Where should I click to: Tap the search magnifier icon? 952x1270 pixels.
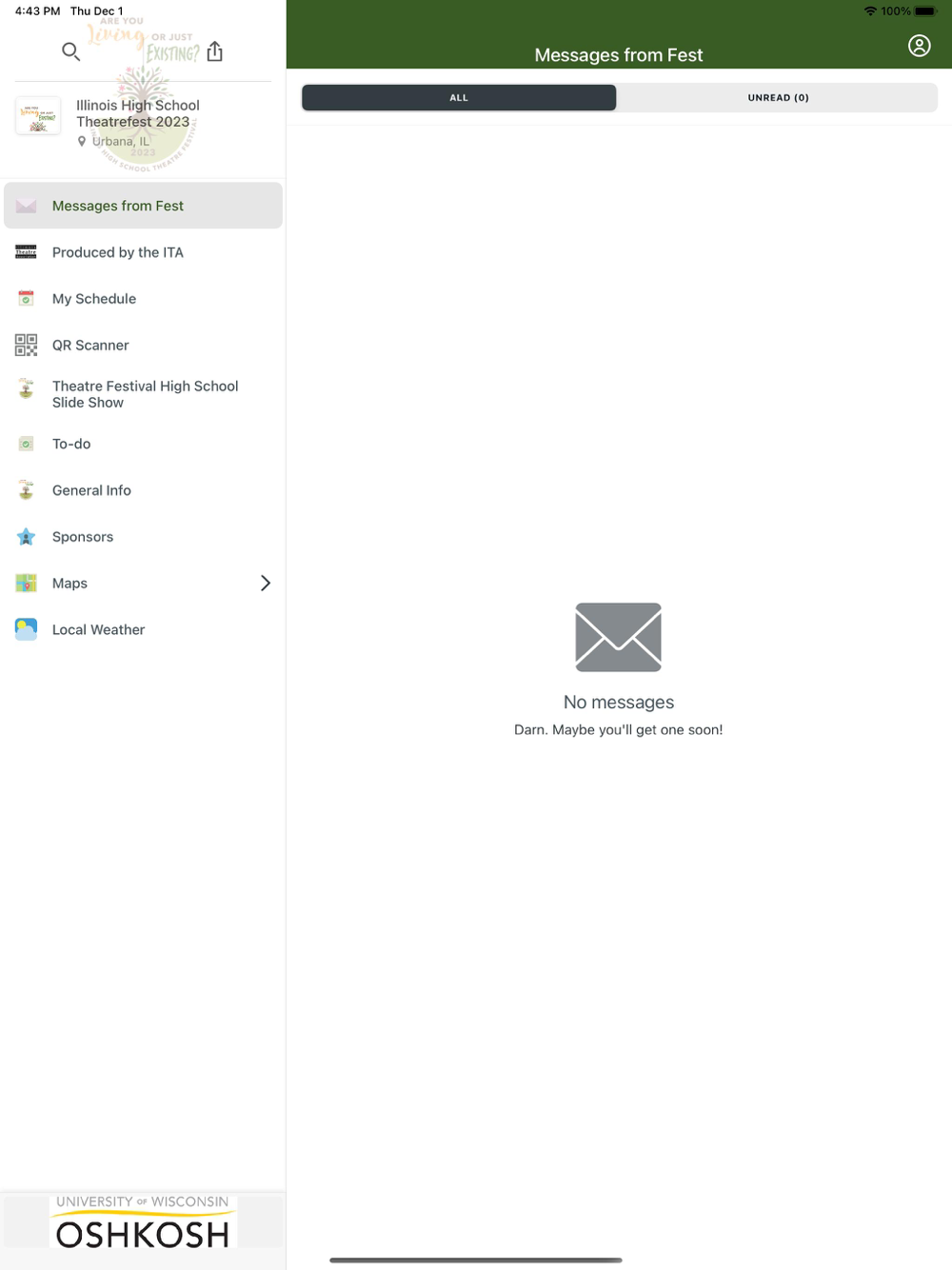[70, 51]
